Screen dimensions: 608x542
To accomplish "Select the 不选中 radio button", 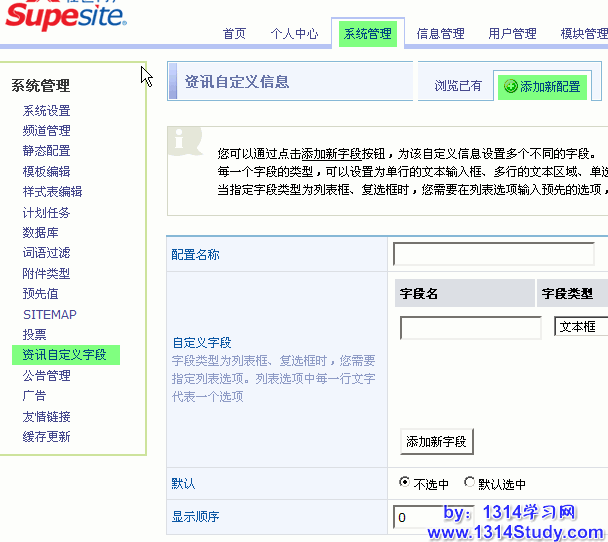I will [x=405, y=482].
